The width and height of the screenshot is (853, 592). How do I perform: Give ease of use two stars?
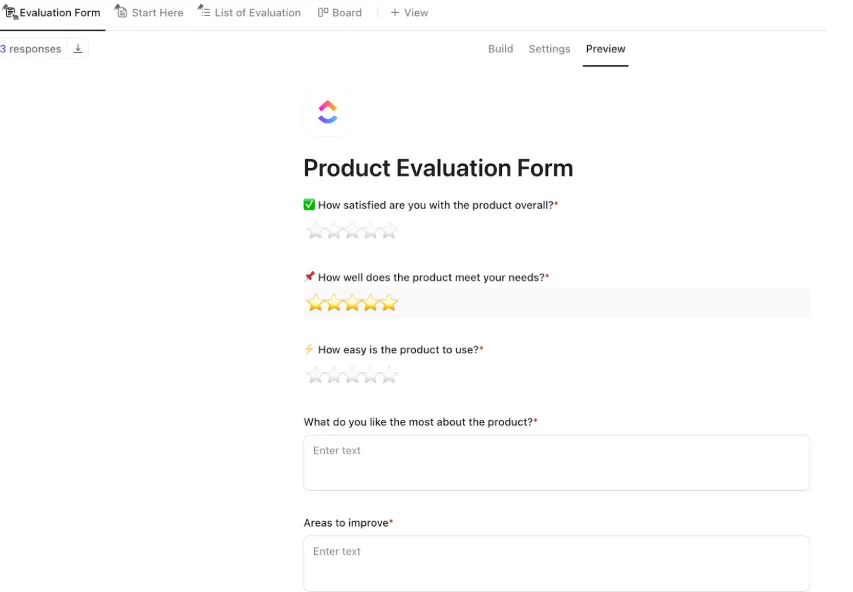334,375
